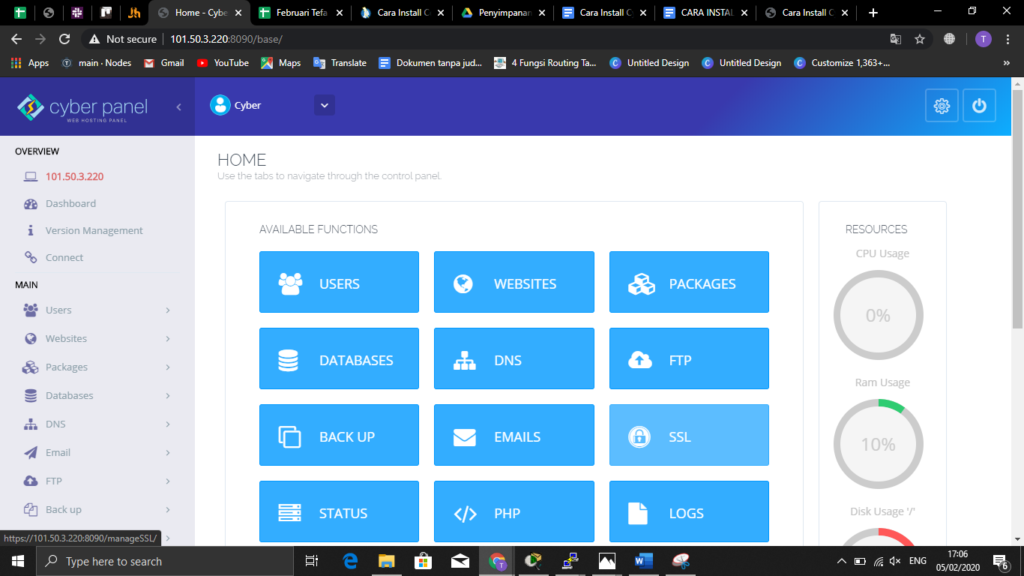Collapse the sidebar with the left chevron
This screenshot has width=1024, height=576.
[178, 106]
